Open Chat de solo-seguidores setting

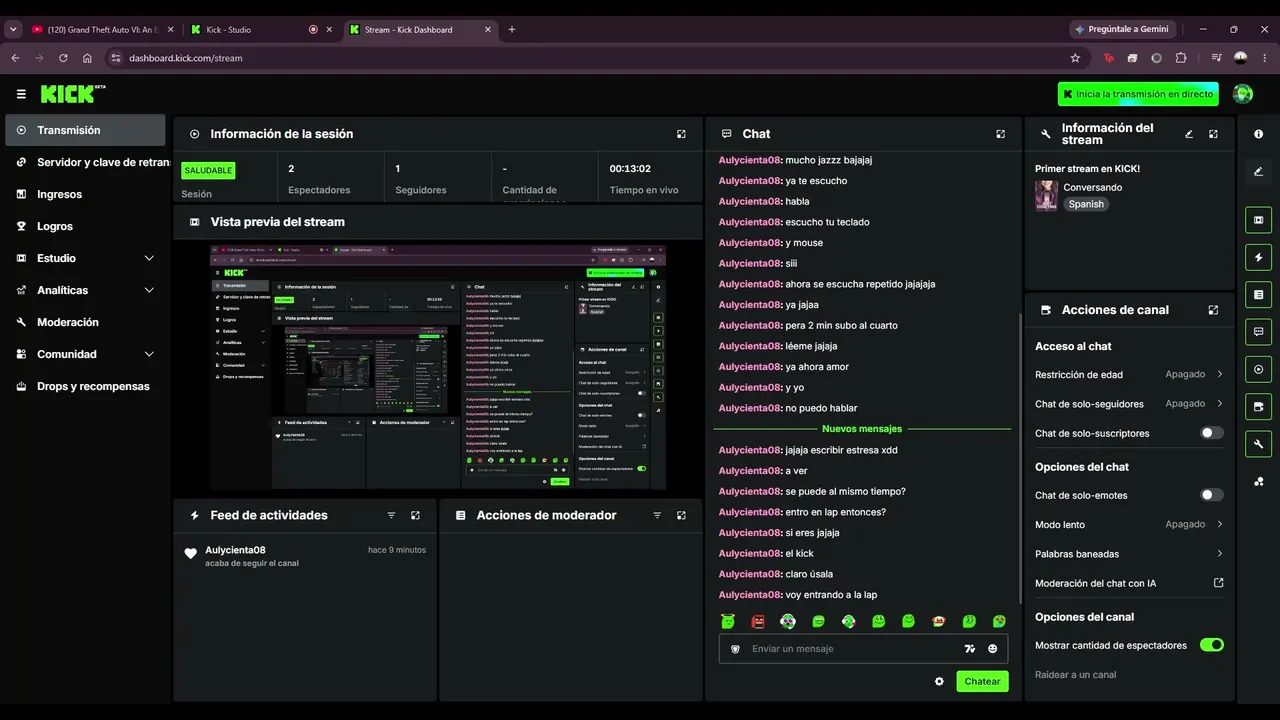click(1129, 404)
